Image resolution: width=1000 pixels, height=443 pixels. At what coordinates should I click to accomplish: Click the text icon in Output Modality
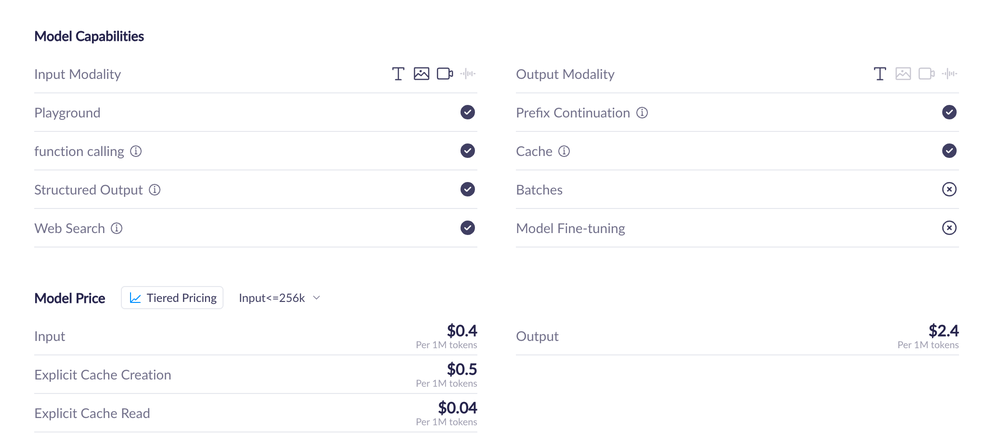880,74
